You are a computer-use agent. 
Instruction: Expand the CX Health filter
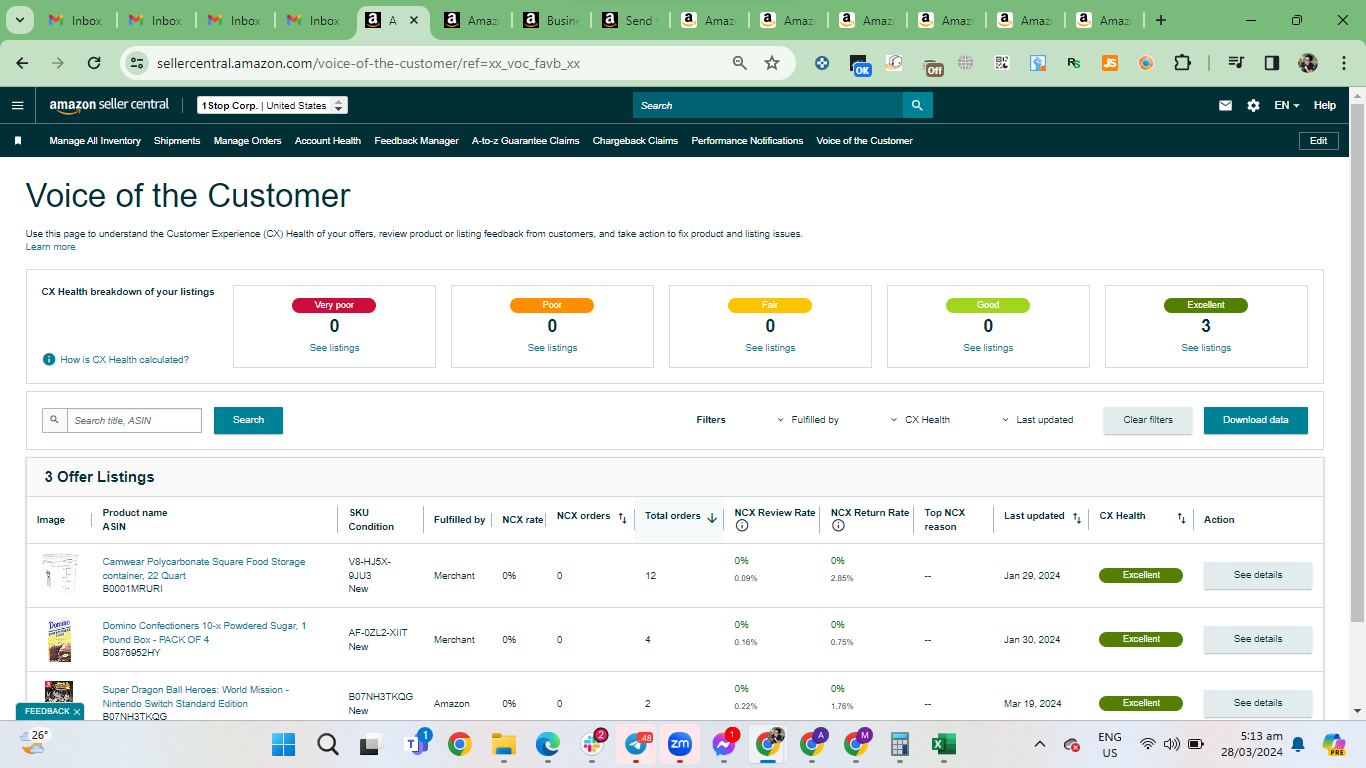click(x=920, y=420)
